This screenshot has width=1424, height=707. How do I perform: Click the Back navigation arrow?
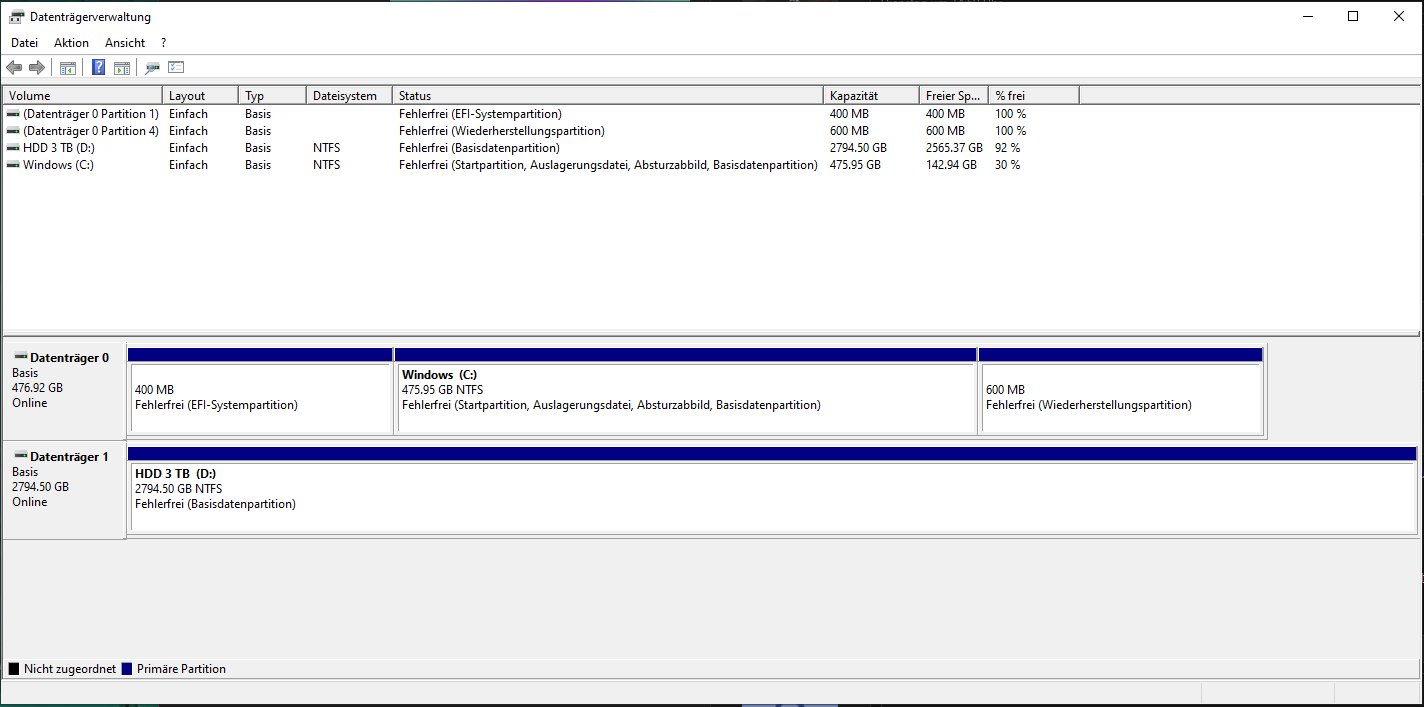click(x=13, y=67)
